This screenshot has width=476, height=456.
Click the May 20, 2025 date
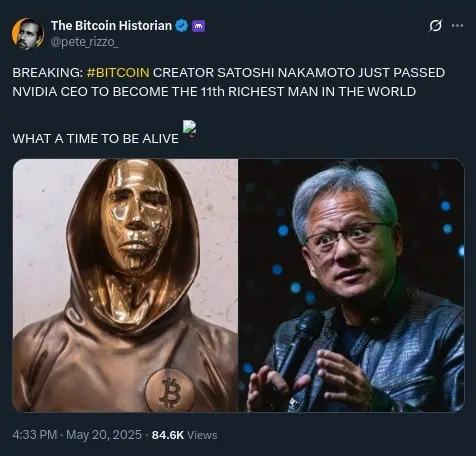(x=104, y=435)
